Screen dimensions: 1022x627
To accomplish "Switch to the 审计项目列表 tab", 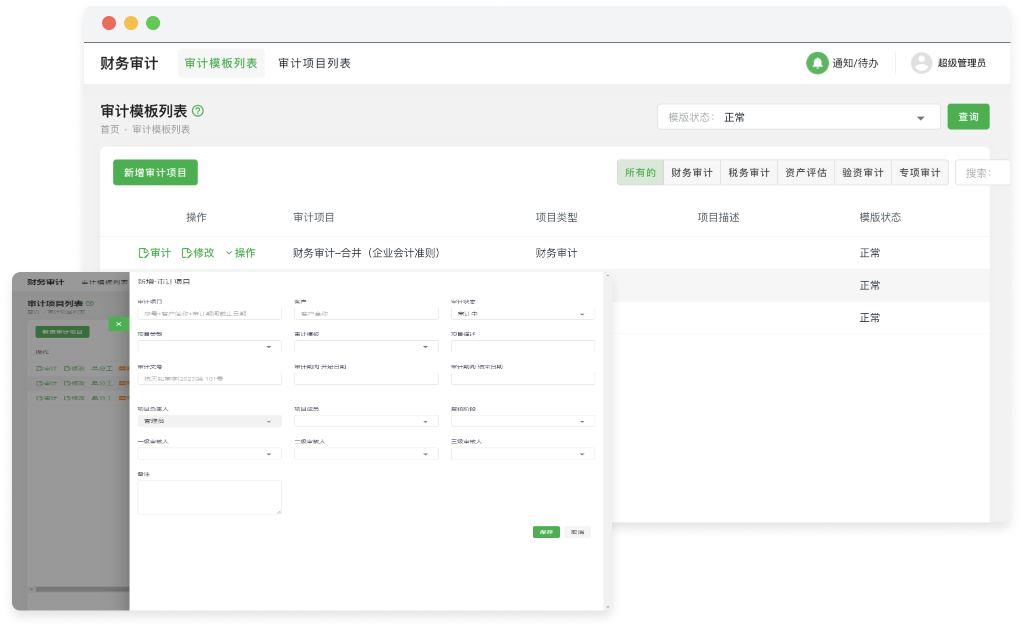I will point(315,62).
